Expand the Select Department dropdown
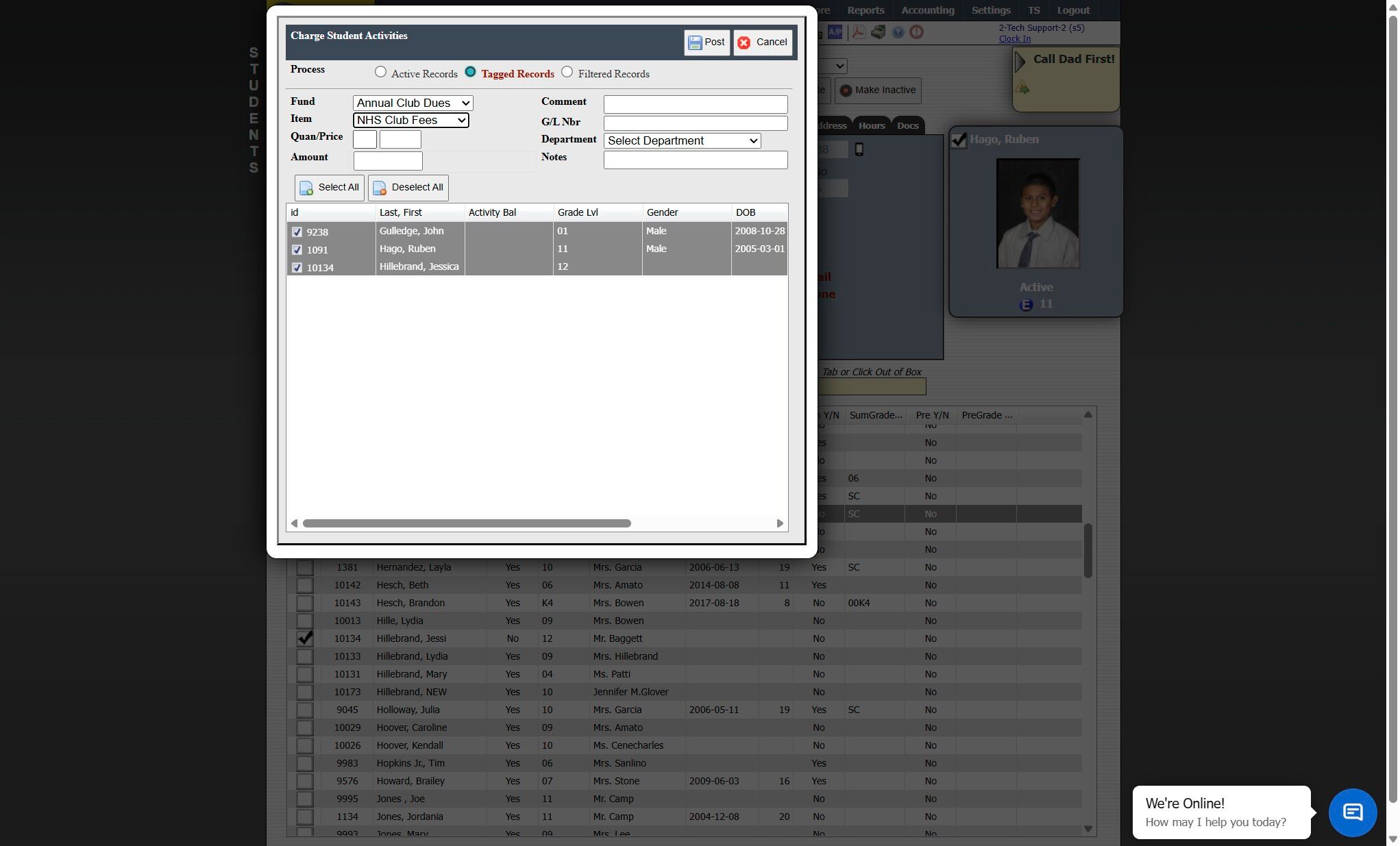Image resolution: width=1400 pixels, height=846 pixels. (682, 141)
